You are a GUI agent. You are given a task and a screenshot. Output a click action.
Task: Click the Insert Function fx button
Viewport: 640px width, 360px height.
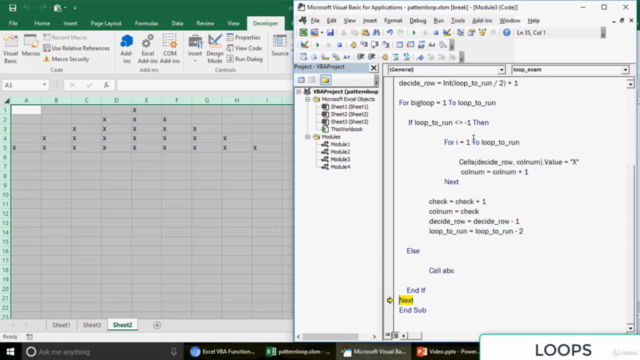coord(106,85)
